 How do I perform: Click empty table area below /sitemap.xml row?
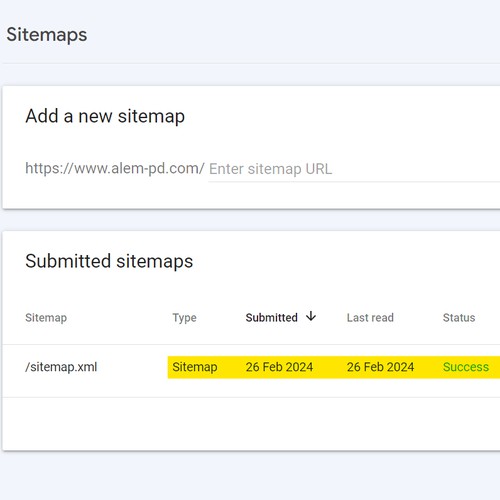(x=251, y=424)
